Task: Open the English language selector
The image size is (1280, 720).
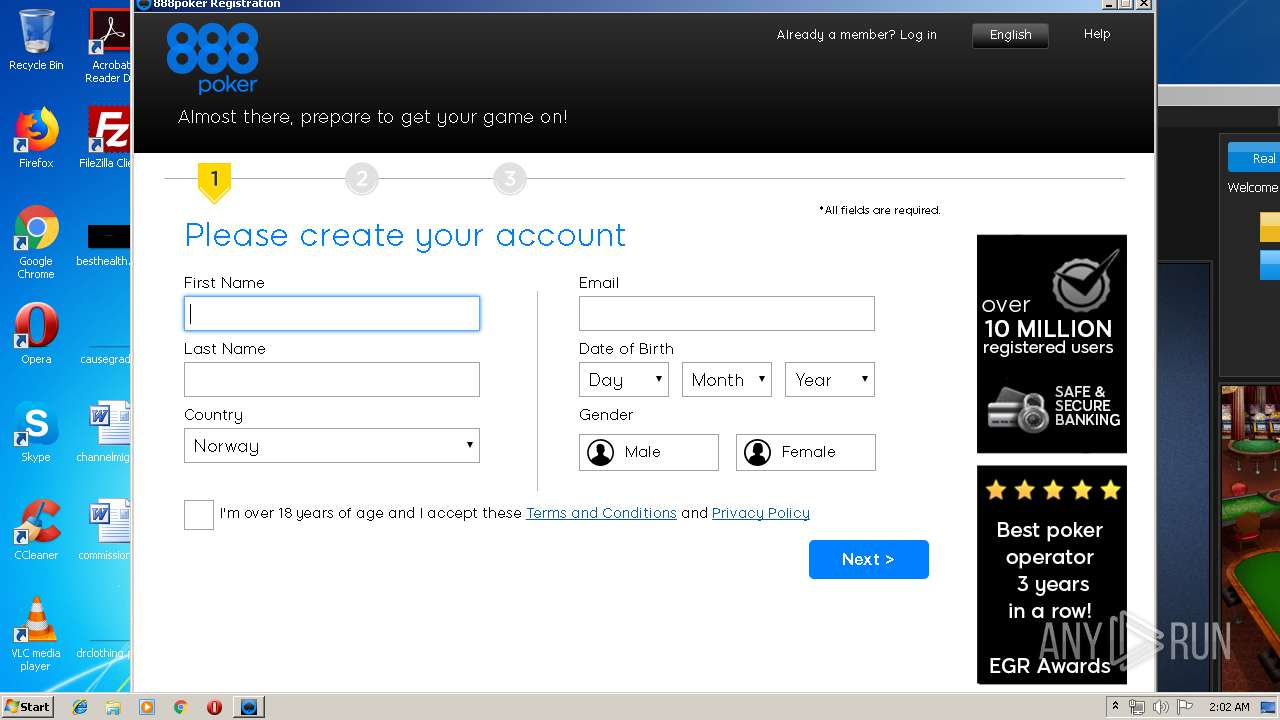Action: tap(1010, 35)
